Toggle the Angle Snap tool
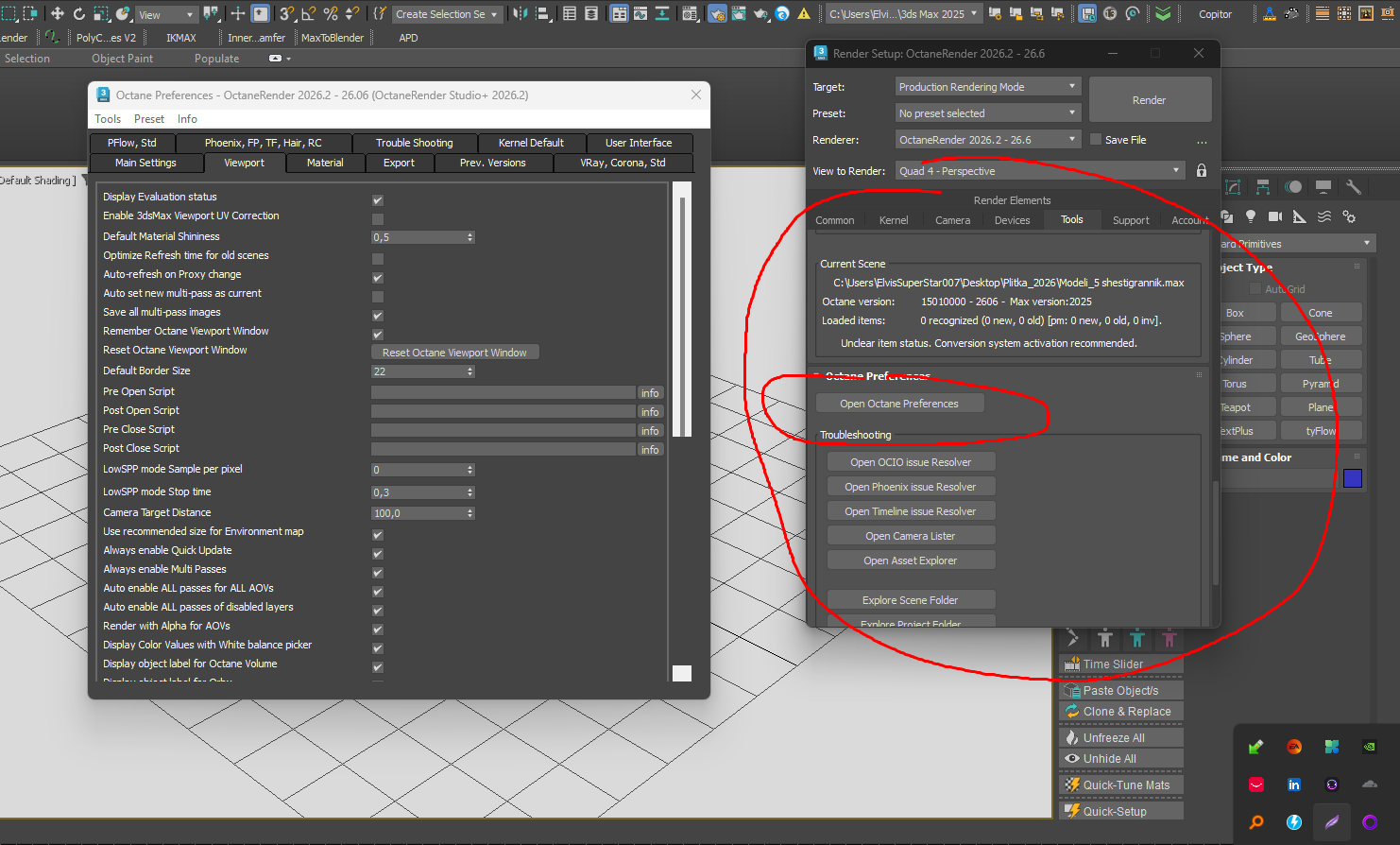 [x=309, y=14]
